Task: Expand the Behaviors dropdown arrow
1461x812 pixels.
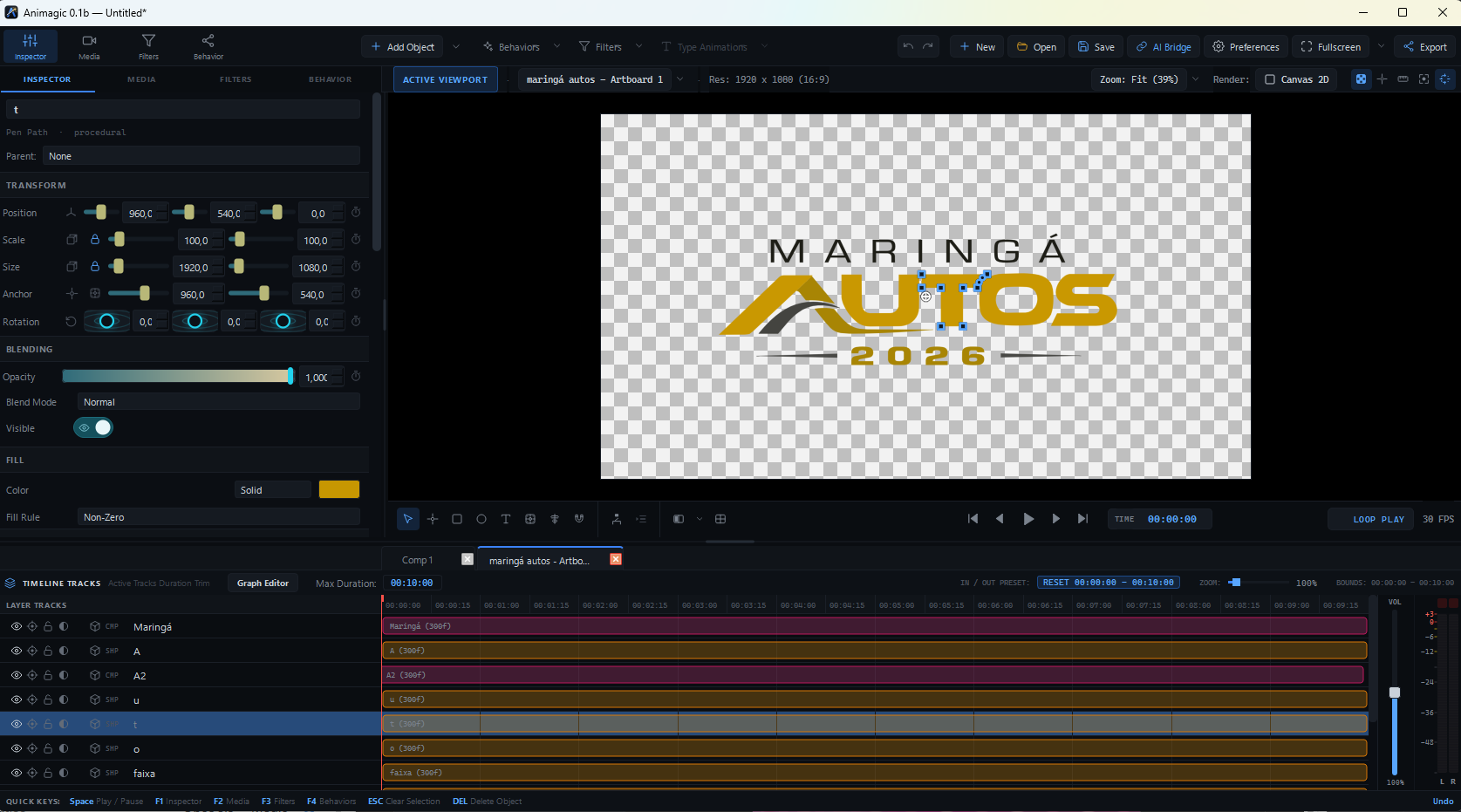Action: point(556,47)
